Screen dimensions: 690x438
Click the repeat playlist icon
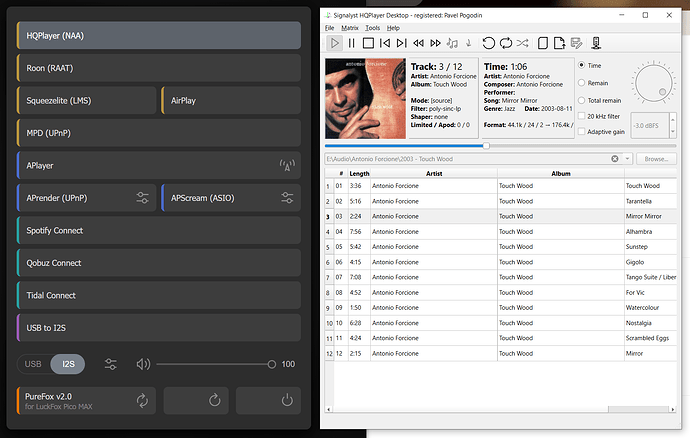pyautogui.click(x=506, y=43)
